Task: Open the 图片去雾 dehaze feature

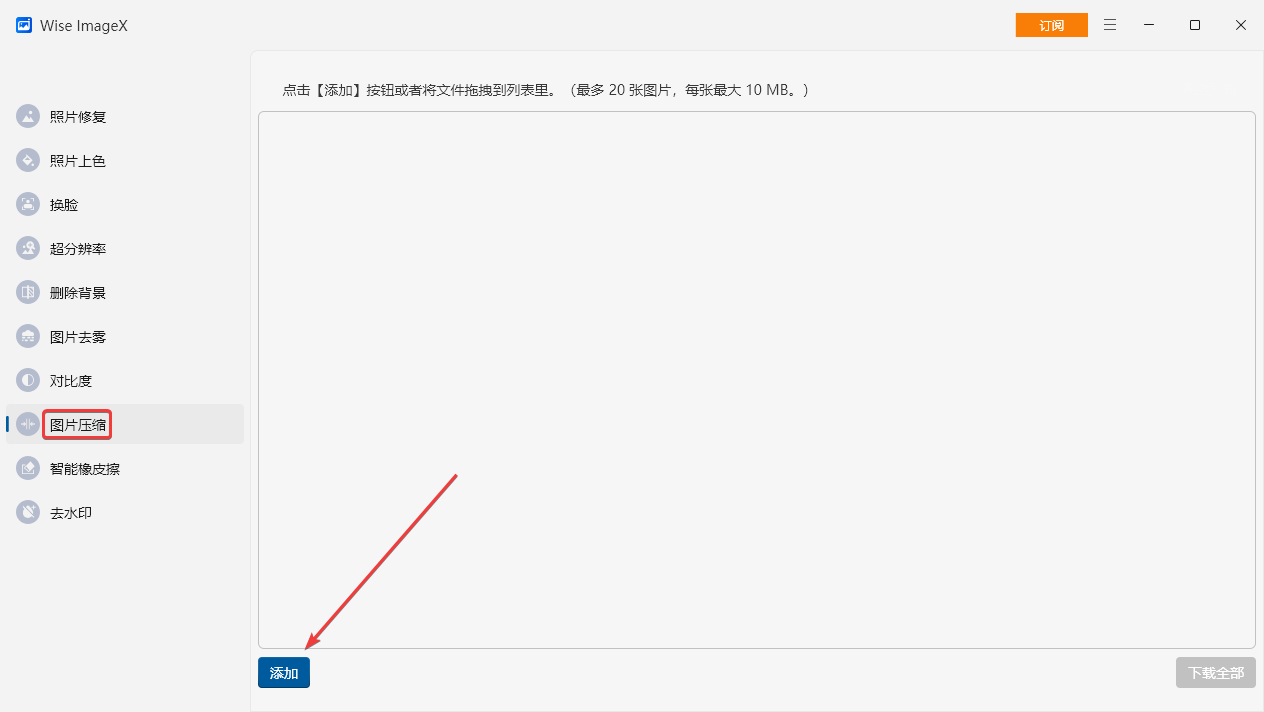Action: [75, 336]
